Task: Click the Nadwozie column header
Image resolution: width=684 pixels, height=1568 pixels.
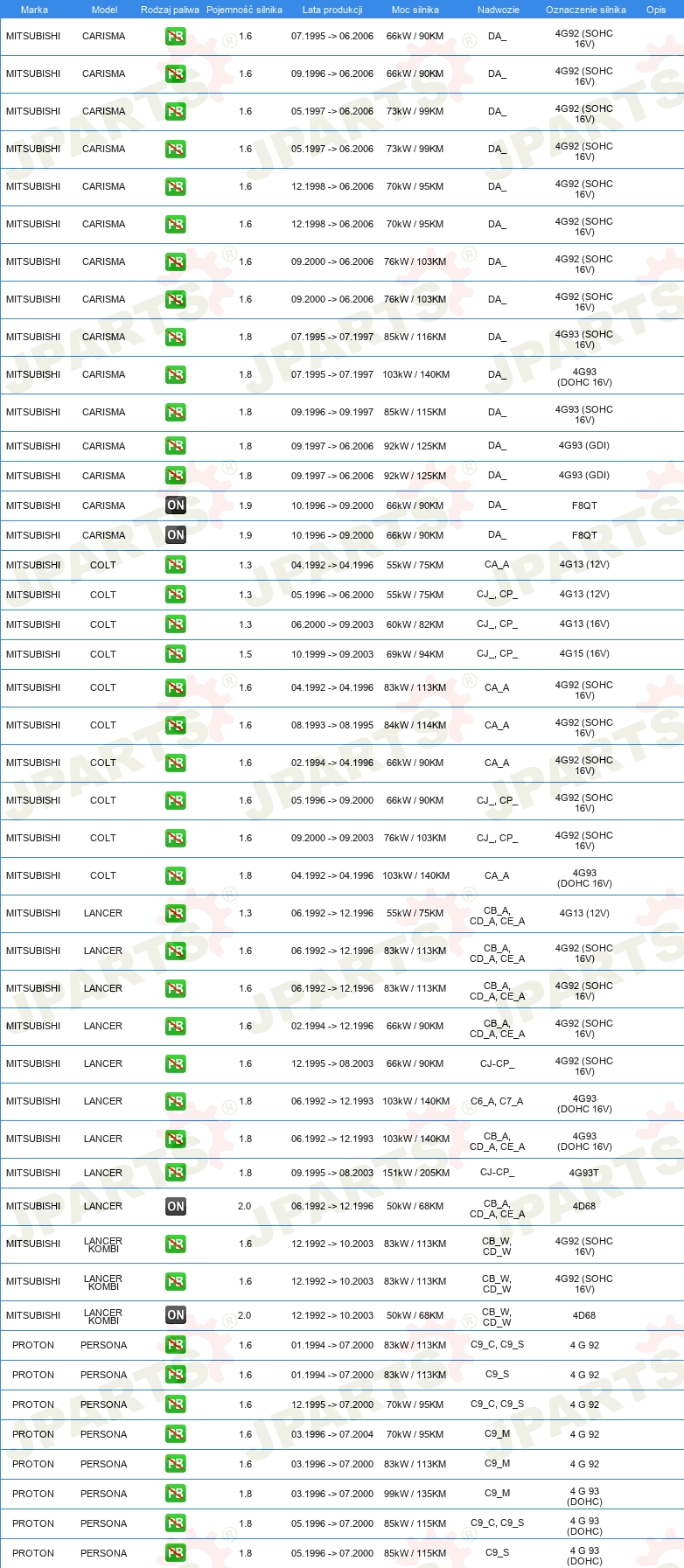Action: [x=499, y=10]
